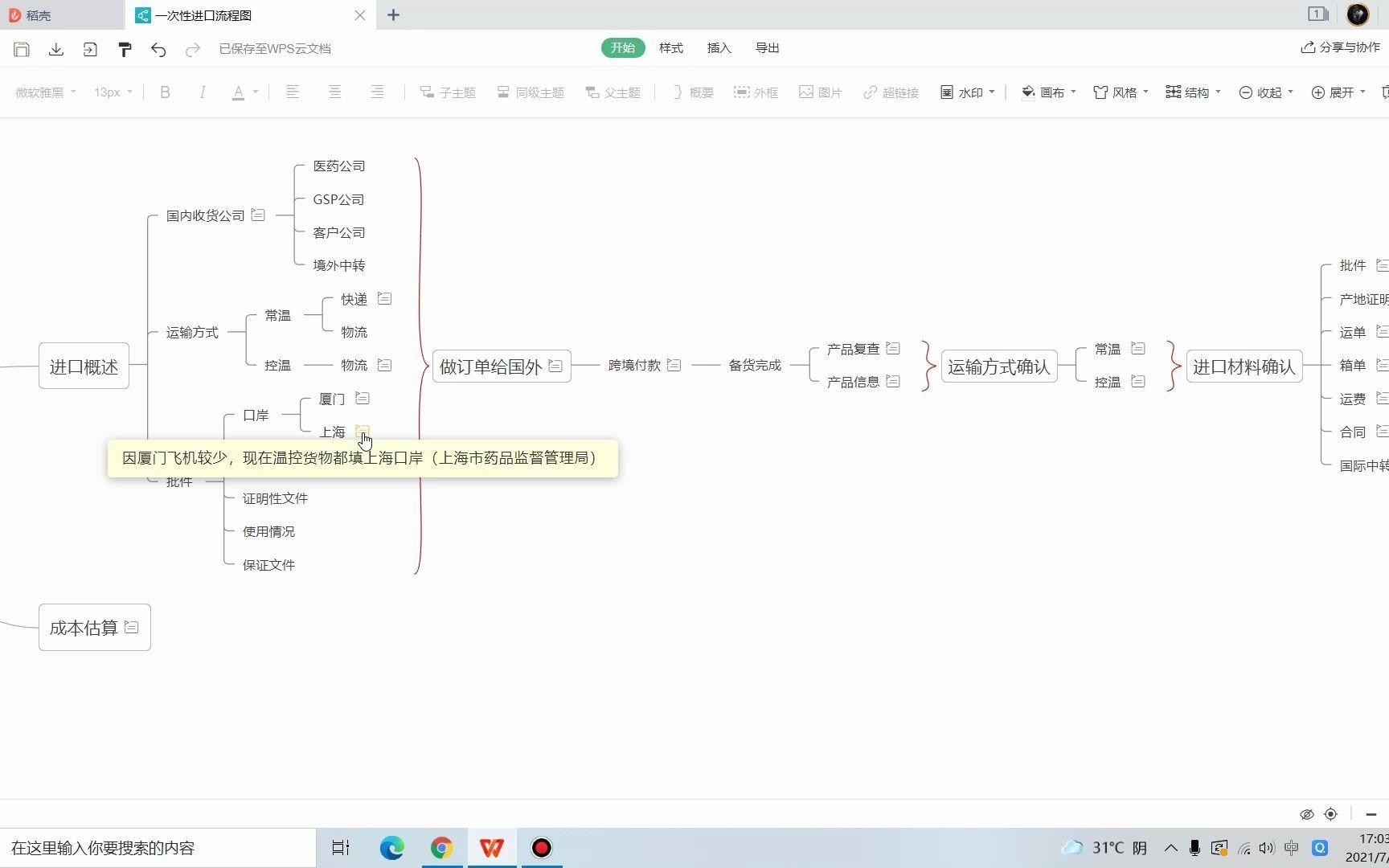Toggle the eye visibility icon at bottom right
Viewport: 1389px width, 868px height.
click(x=1307, y=814)
